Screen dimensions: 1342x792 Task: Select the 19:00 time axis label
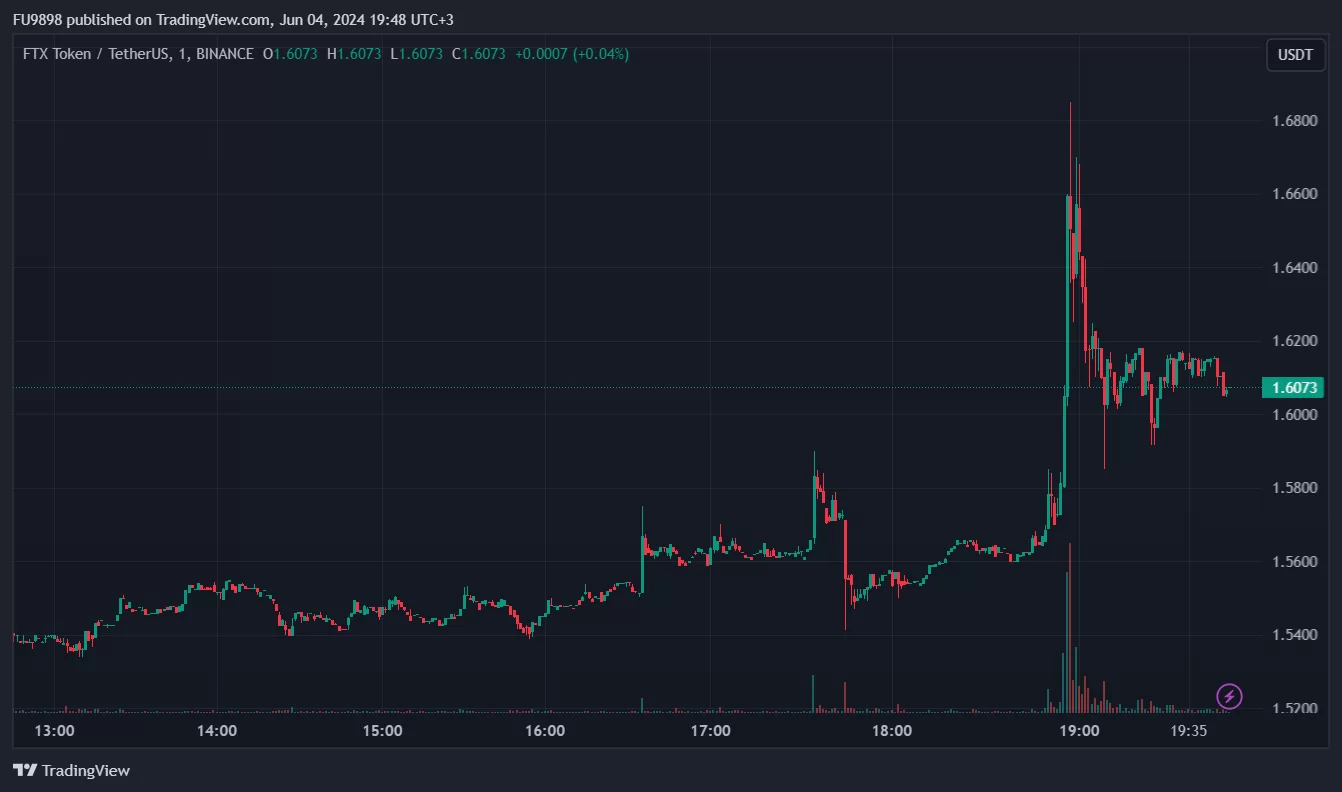(x=1080, y=731)
